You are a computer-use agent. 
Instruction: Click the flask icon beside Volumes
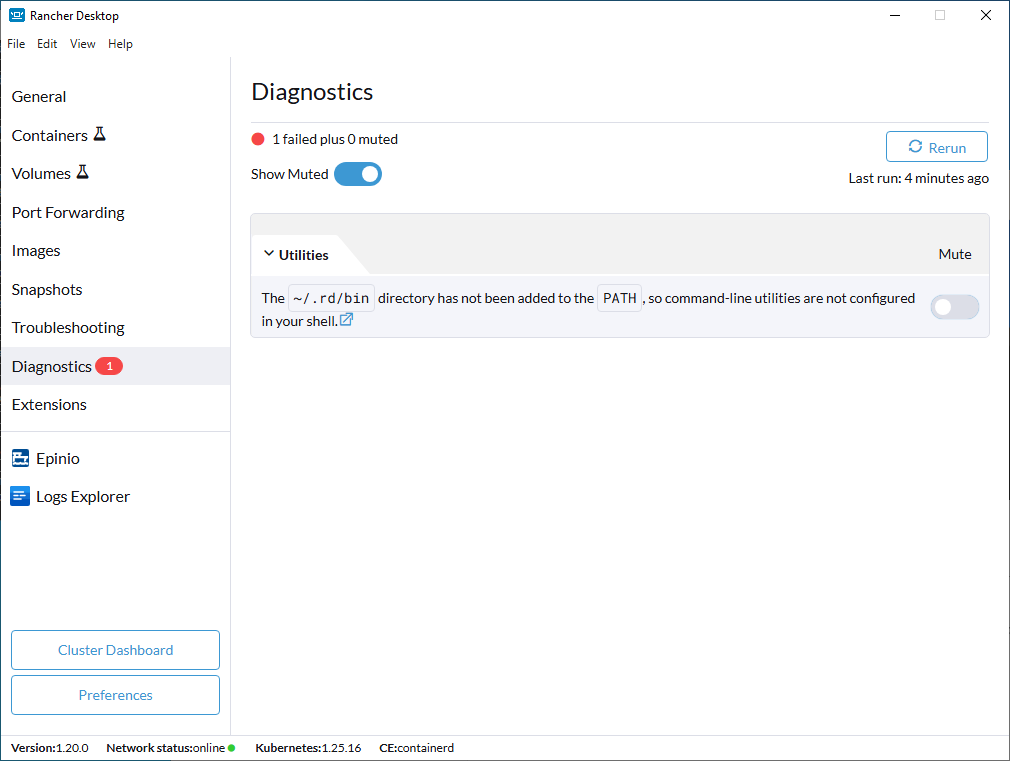(82, 172)
